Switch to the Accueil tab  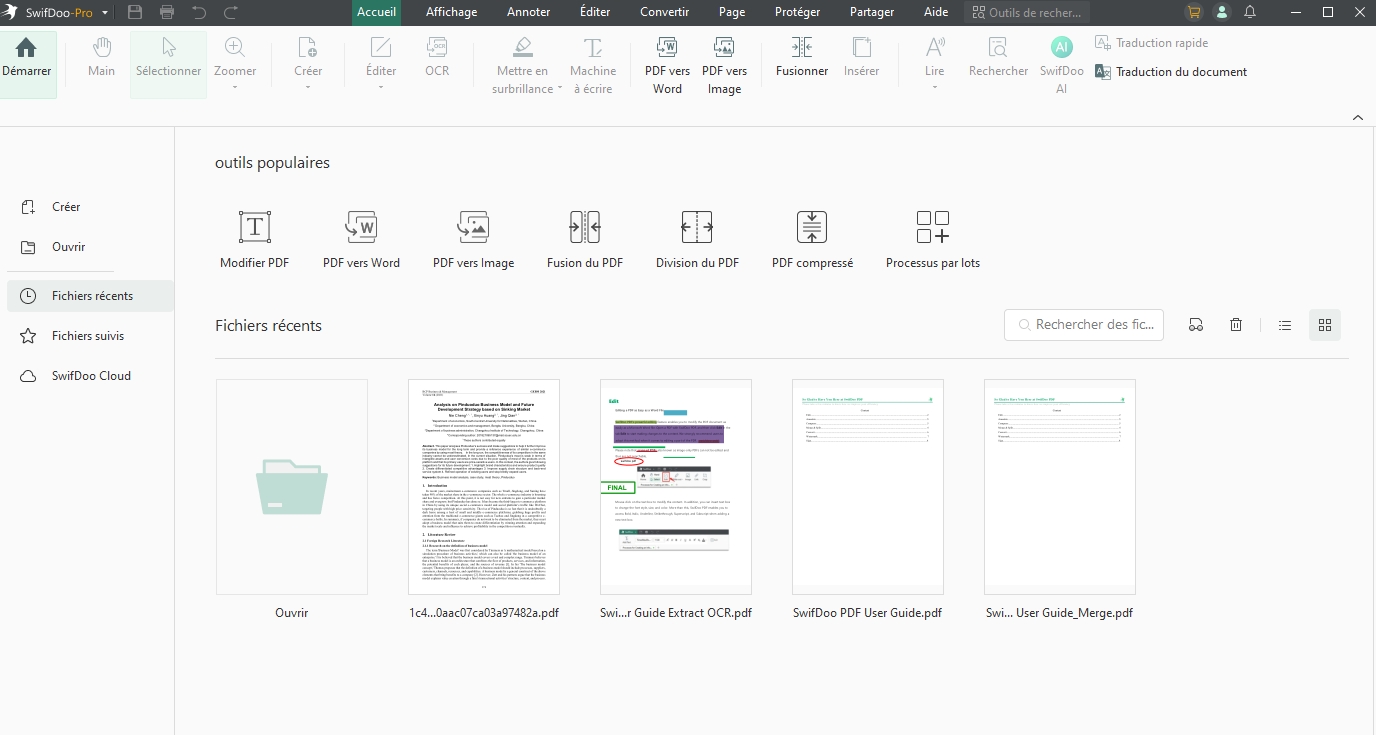coord(377,12)
